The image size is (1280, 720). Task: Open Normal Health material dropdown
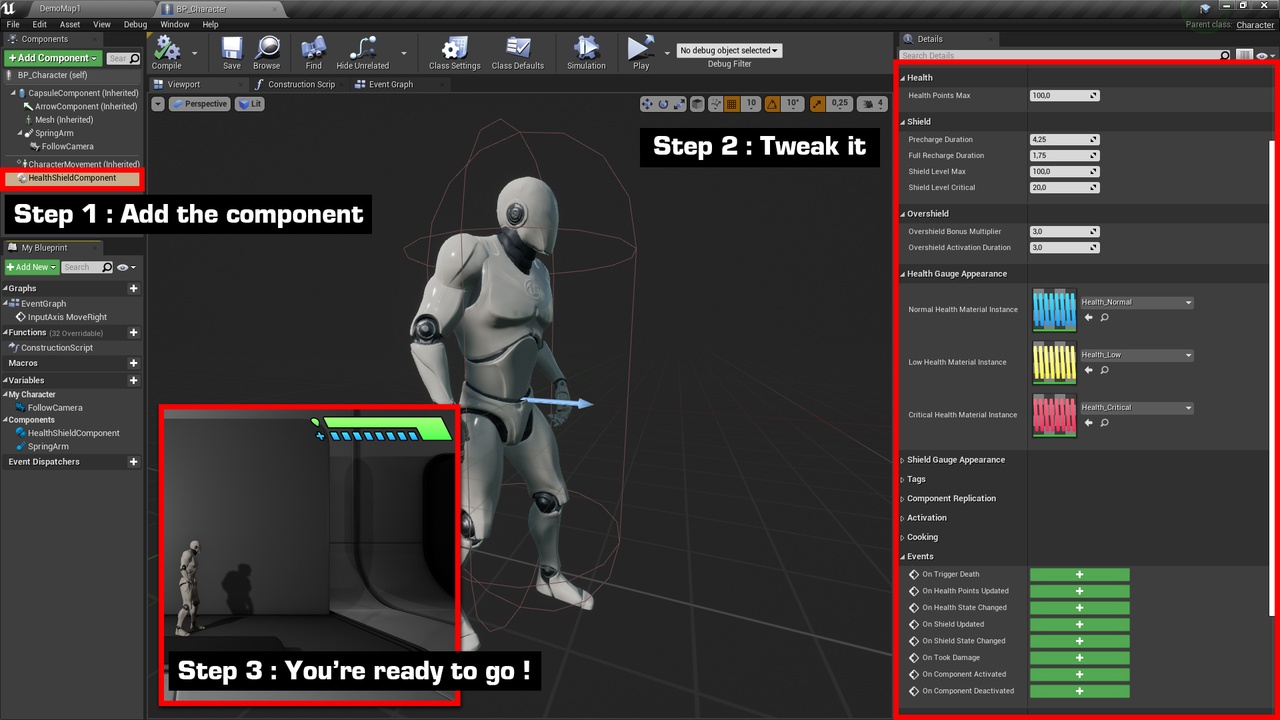tap(1136, 302)
